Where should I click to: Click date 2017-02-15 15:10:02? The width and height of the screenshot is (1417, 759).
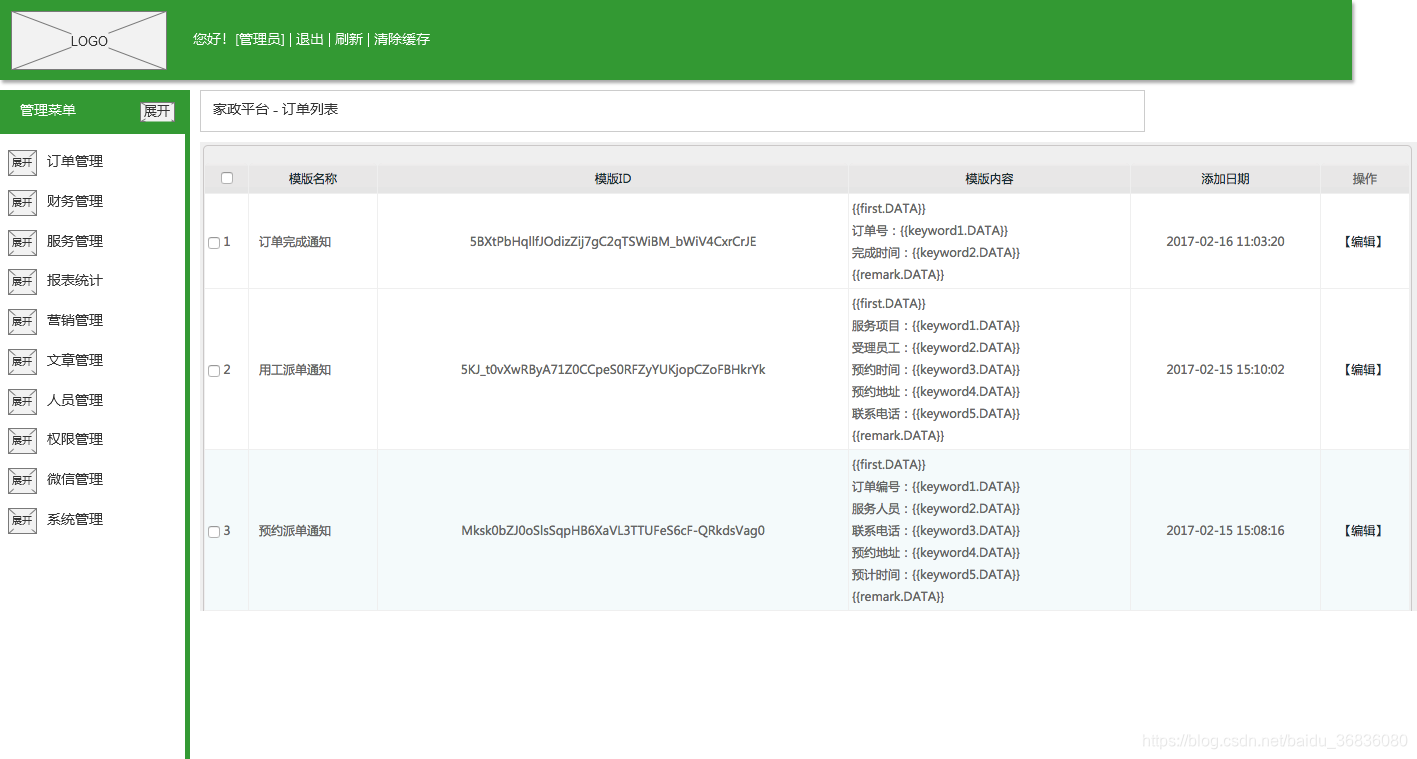(1225, 370)
